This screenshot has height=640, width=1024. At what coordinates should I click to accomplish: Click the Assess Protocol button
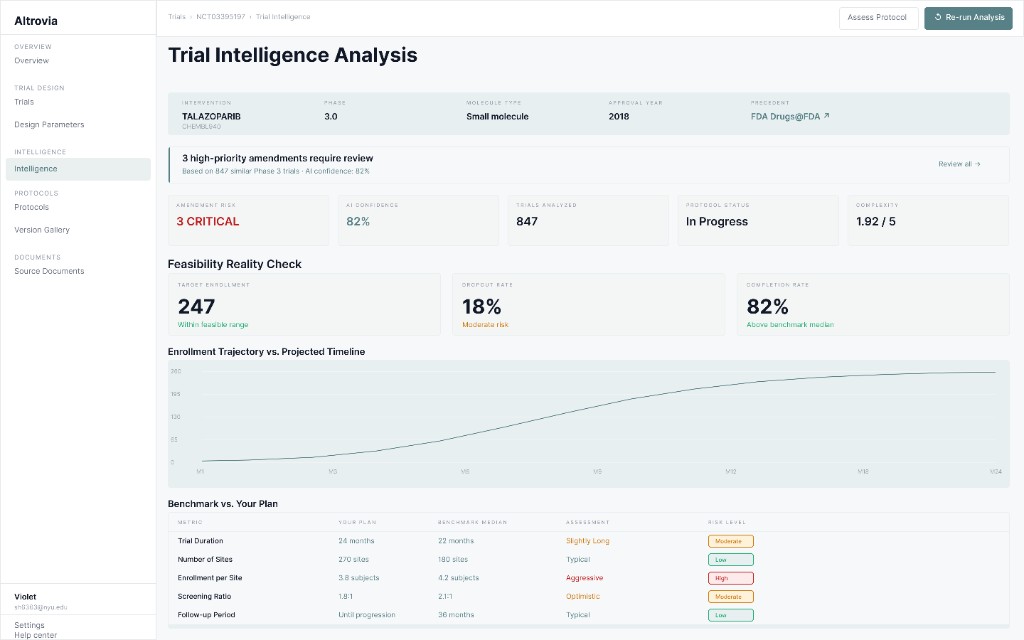pos(877,17)
